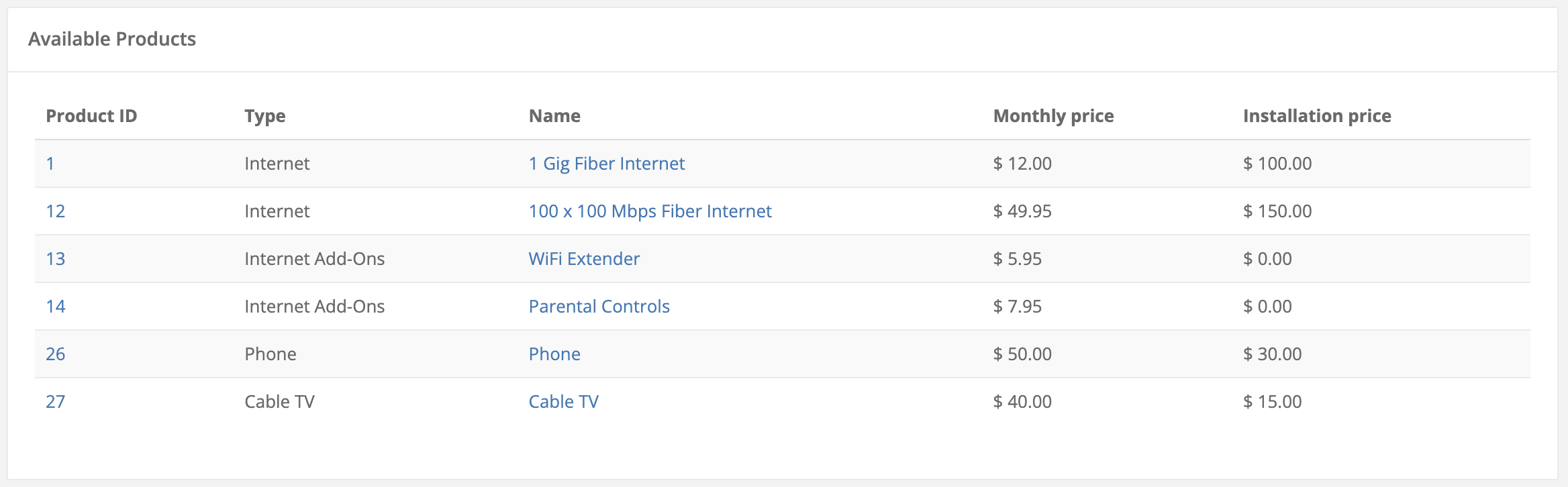Open product ID 26 link
1568x487 pixels.
55,354
